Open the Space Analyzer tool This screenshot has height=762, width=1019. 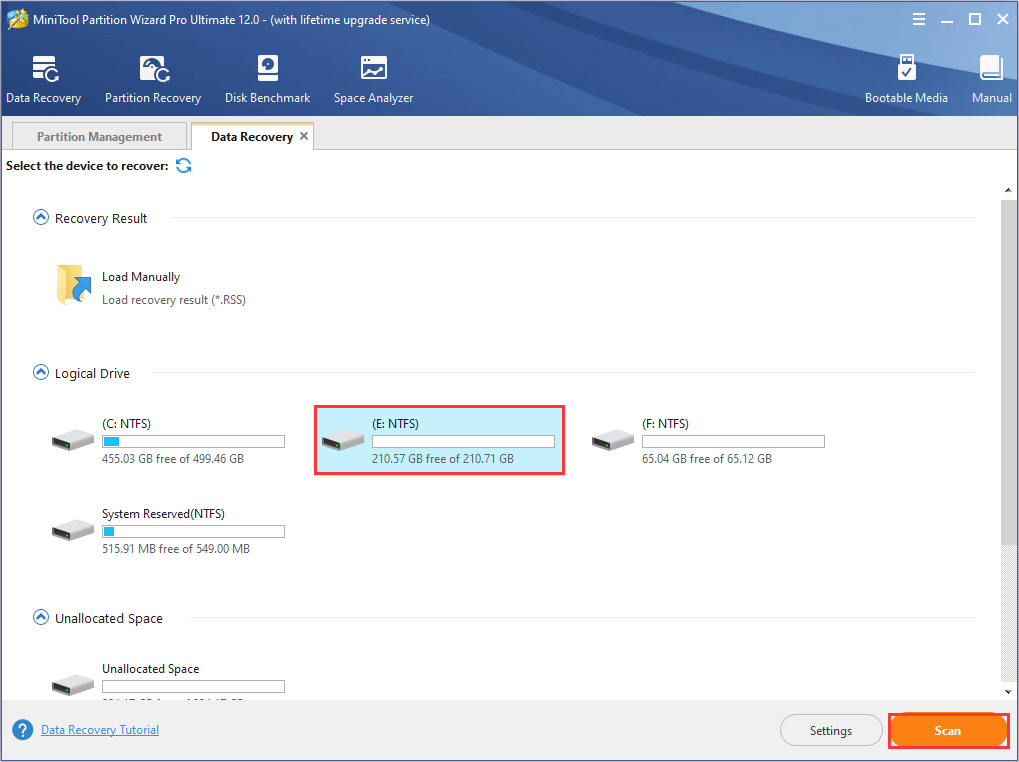pyautogui.click(x=374, y=79)
